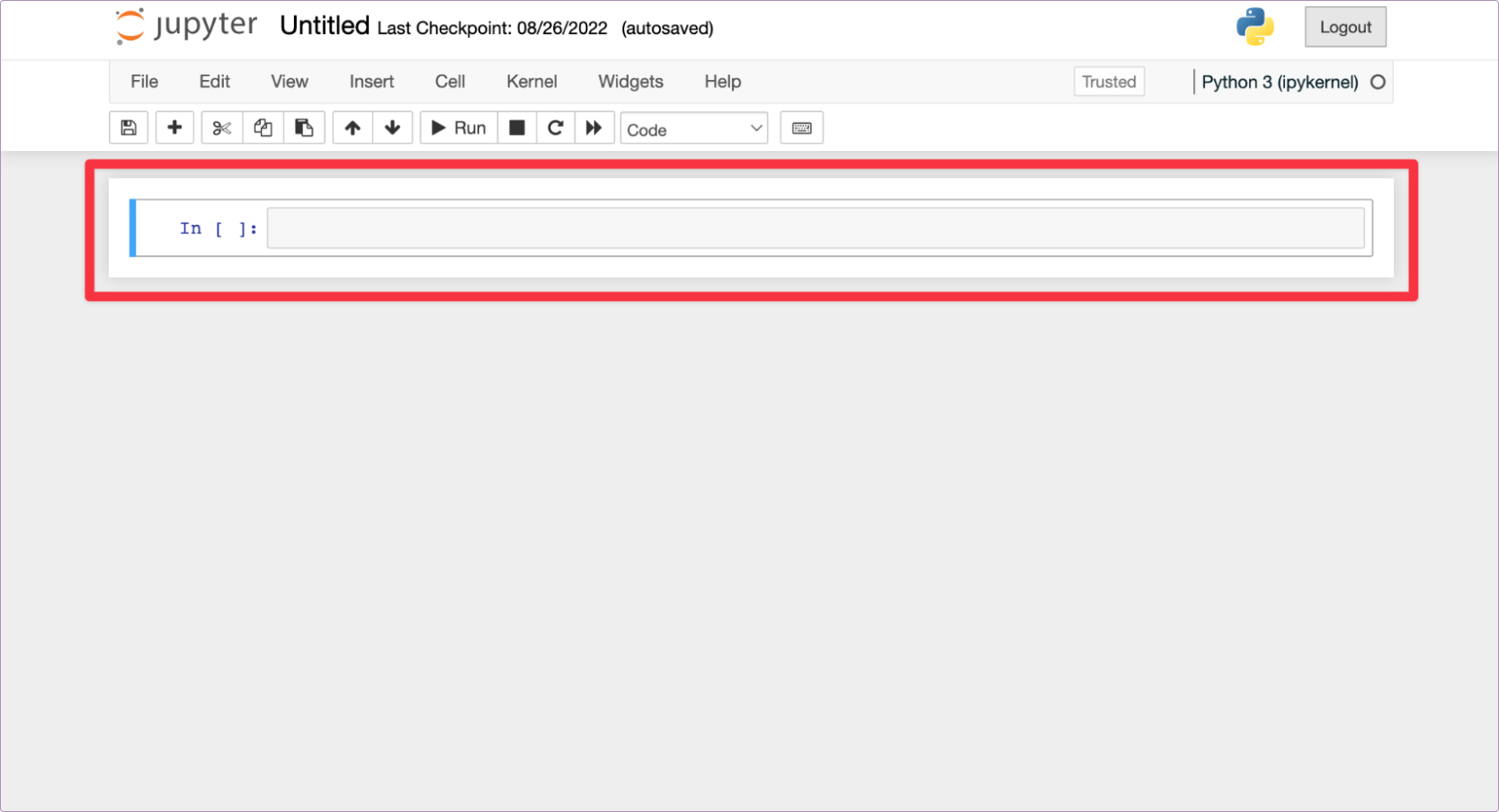
Task: Select the cell by its In [ ] prompt
Action: tap(219, 228)
